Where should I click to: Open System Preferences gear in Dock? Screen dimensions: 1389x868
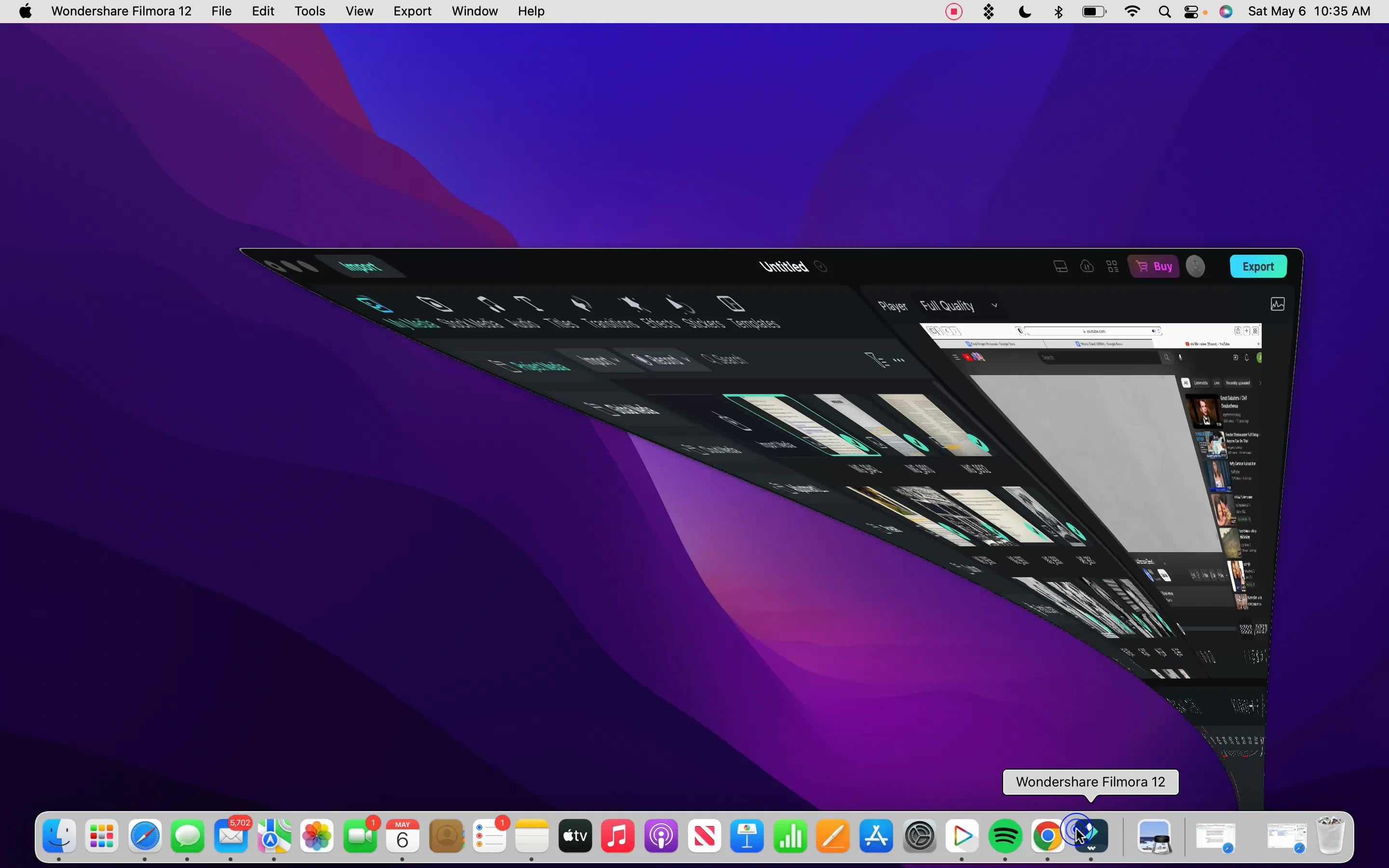point(920,836)
